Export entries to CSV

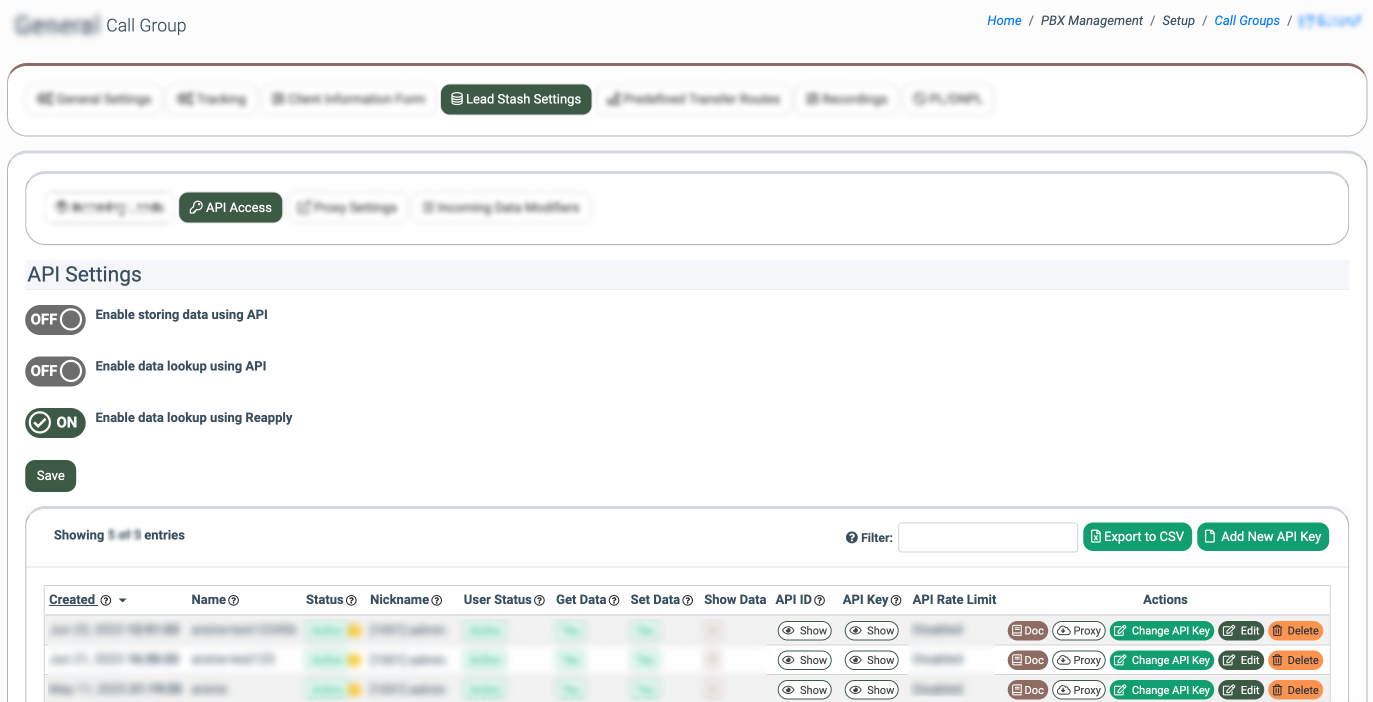[1137, 537]
